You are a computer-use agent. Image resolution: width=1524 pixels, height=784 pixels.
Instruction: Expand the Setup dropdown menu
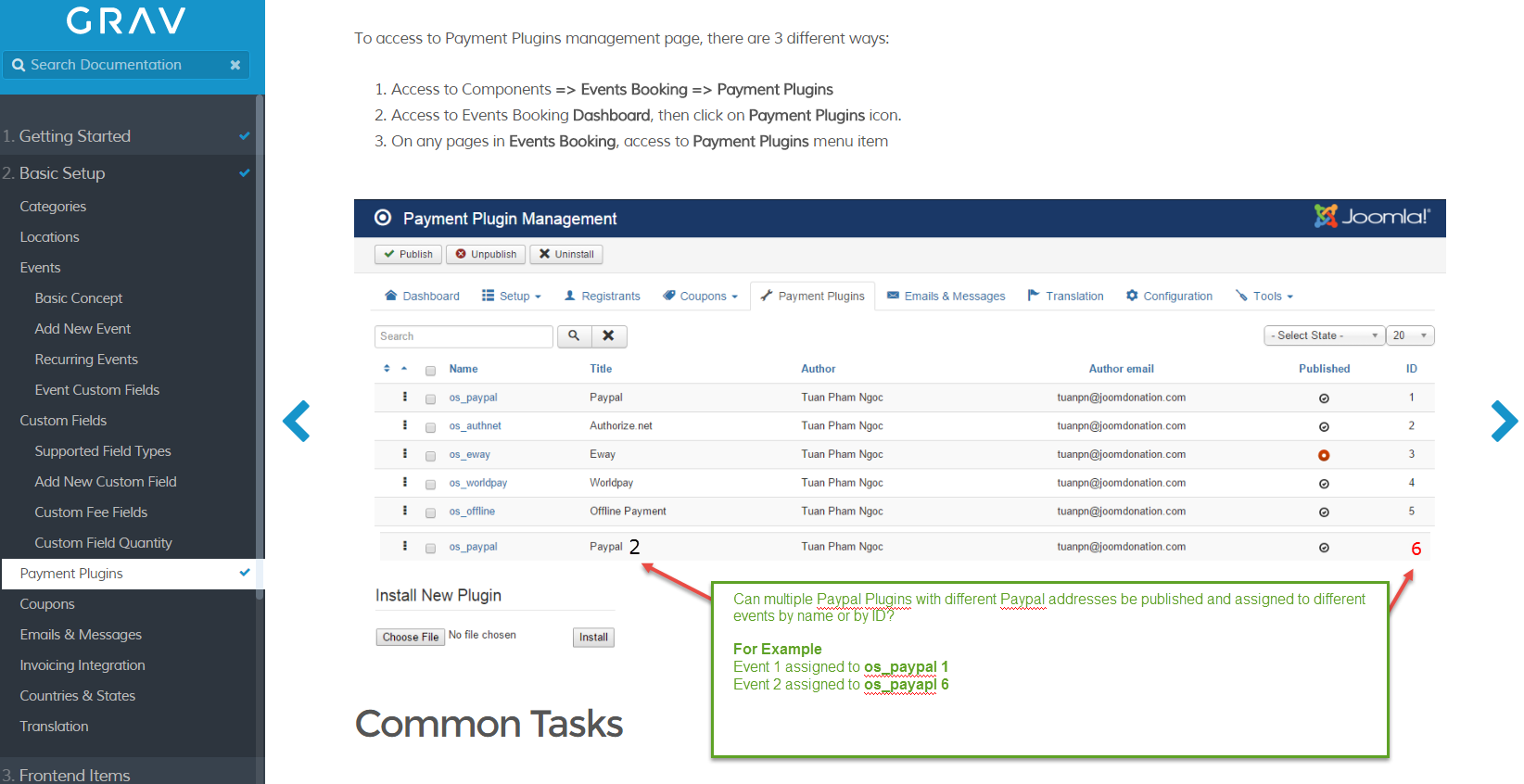pos(512,297)
